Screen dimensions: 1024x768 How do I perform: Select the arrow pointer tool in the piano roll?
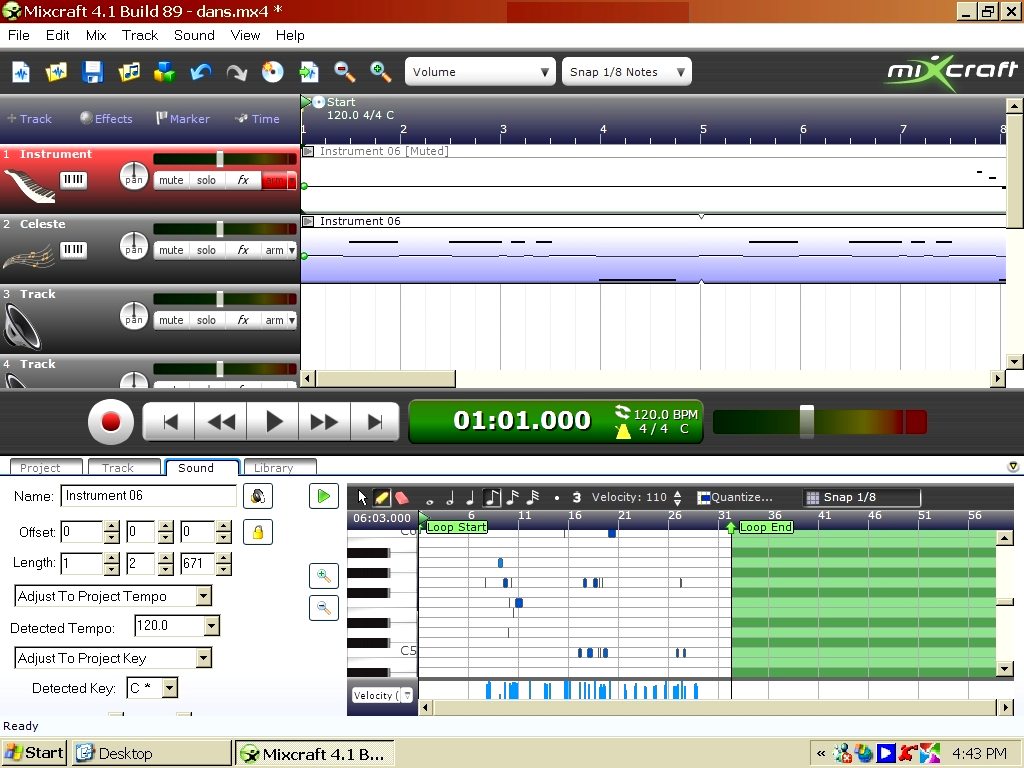(x=362, y=498)
